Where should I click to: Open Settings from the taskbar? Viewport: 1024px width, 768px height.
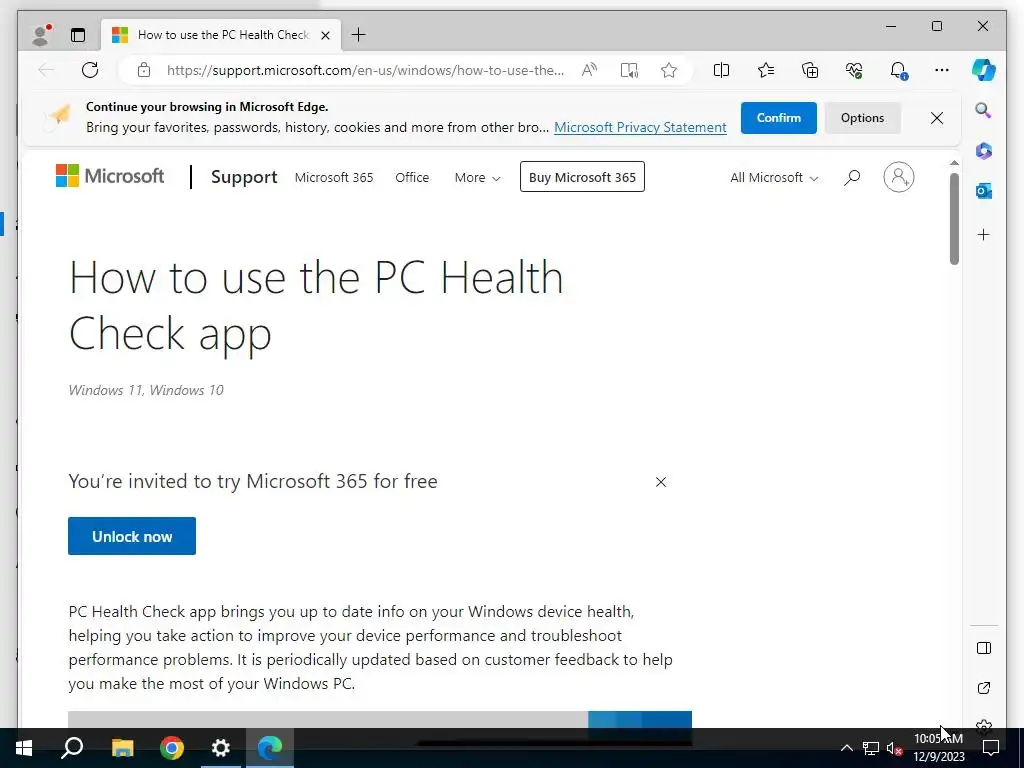[221, 748]
